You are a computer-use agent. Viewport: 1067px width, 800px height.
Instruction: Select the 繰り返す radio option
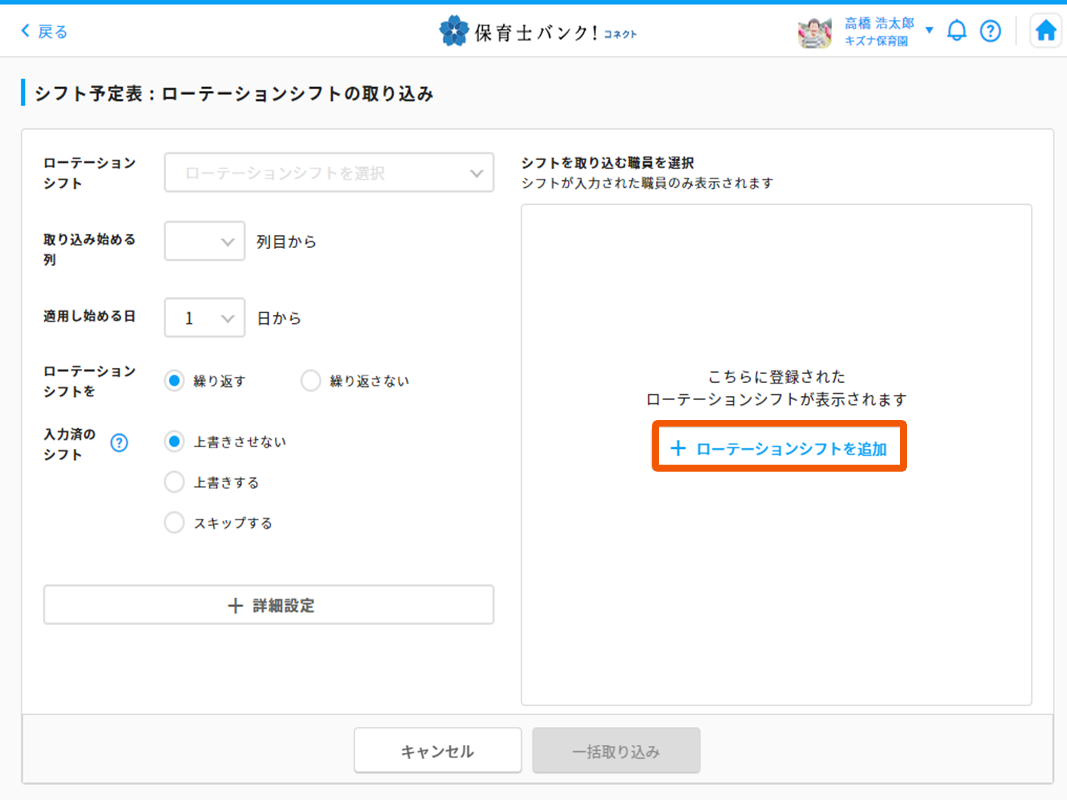[x=175, y=381]
